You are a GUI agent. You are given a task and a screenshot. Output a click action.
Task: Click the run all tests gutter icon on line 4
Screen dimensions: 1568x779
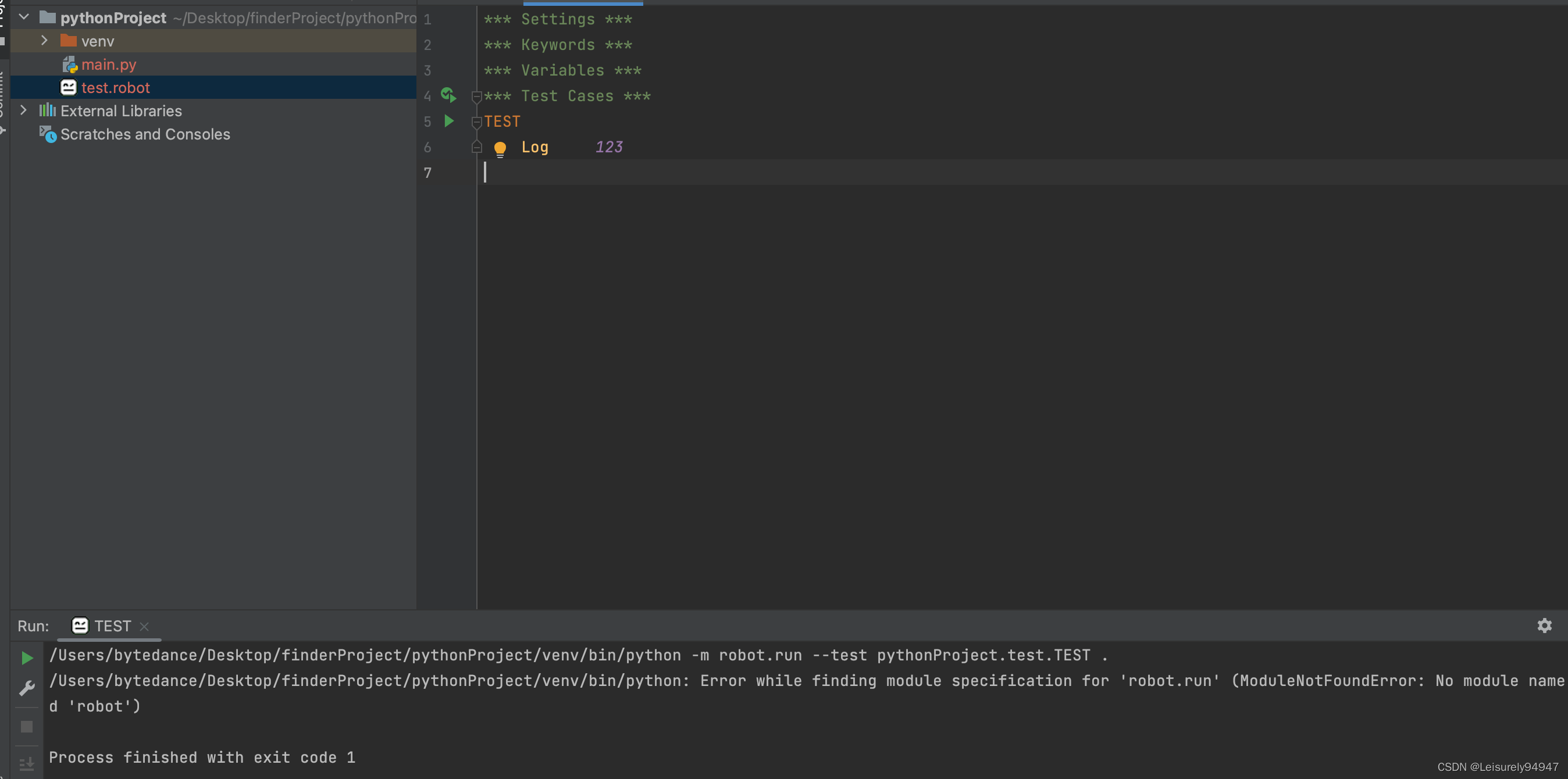point(448,95)
